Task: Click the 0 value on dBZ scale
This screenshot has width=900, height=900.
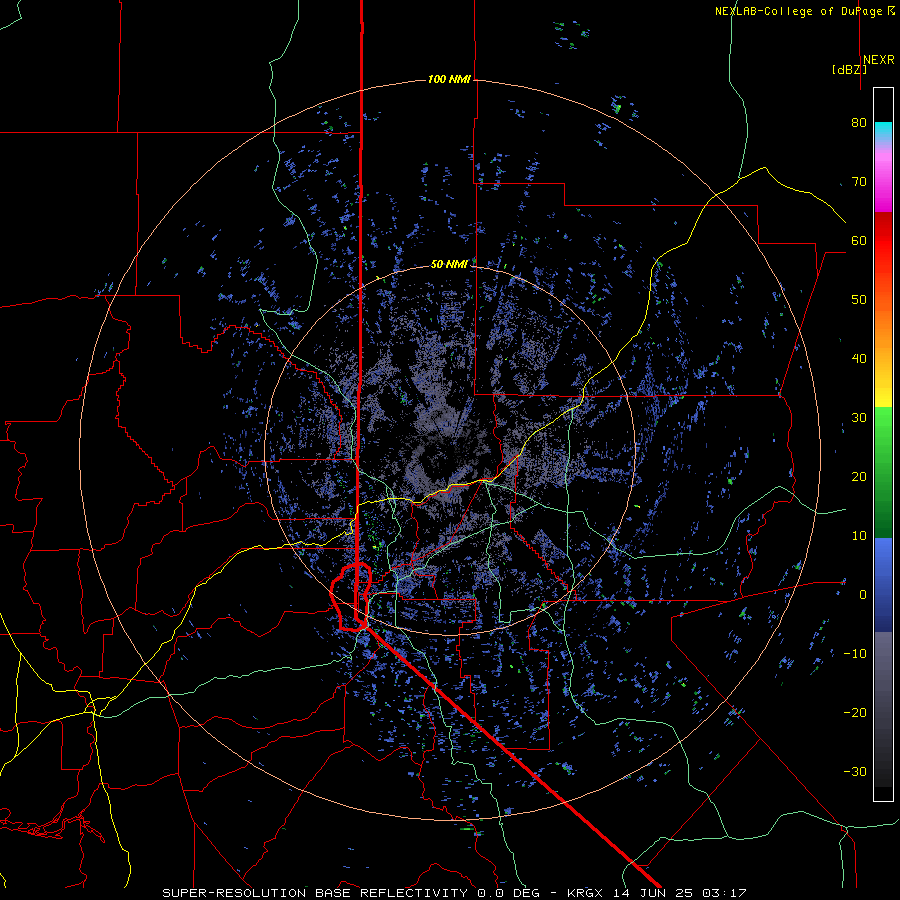Action: [x=863, y=595]
